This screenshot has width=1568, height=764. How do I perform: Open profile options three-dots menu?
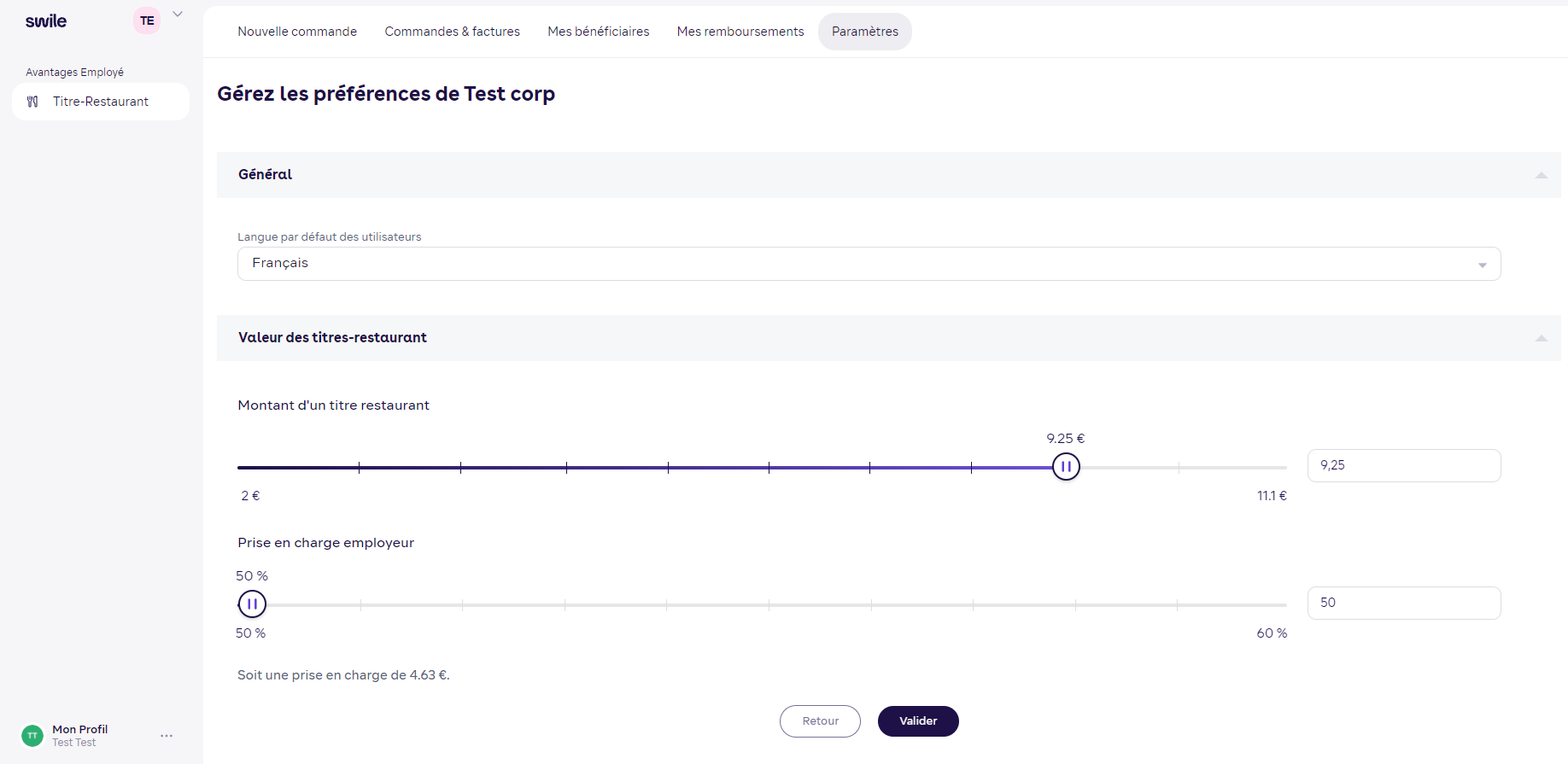(167, 735)
